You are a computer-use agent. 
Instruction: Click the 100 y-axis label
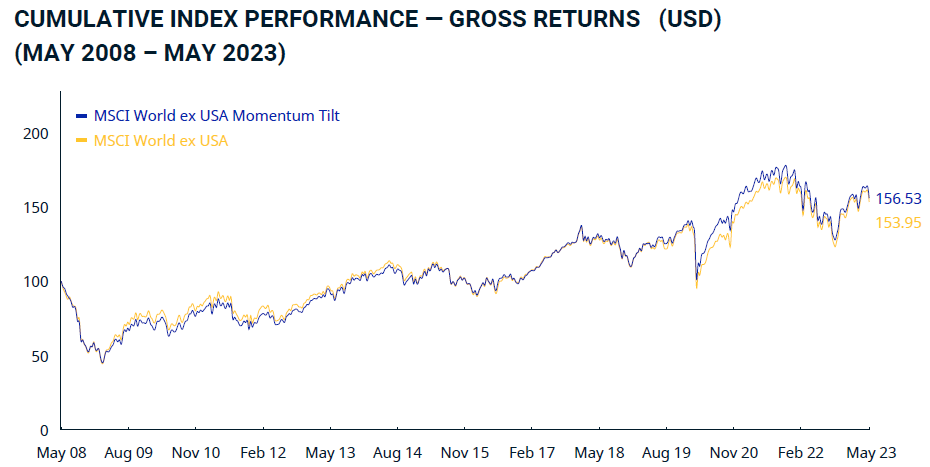click(36, 282)
